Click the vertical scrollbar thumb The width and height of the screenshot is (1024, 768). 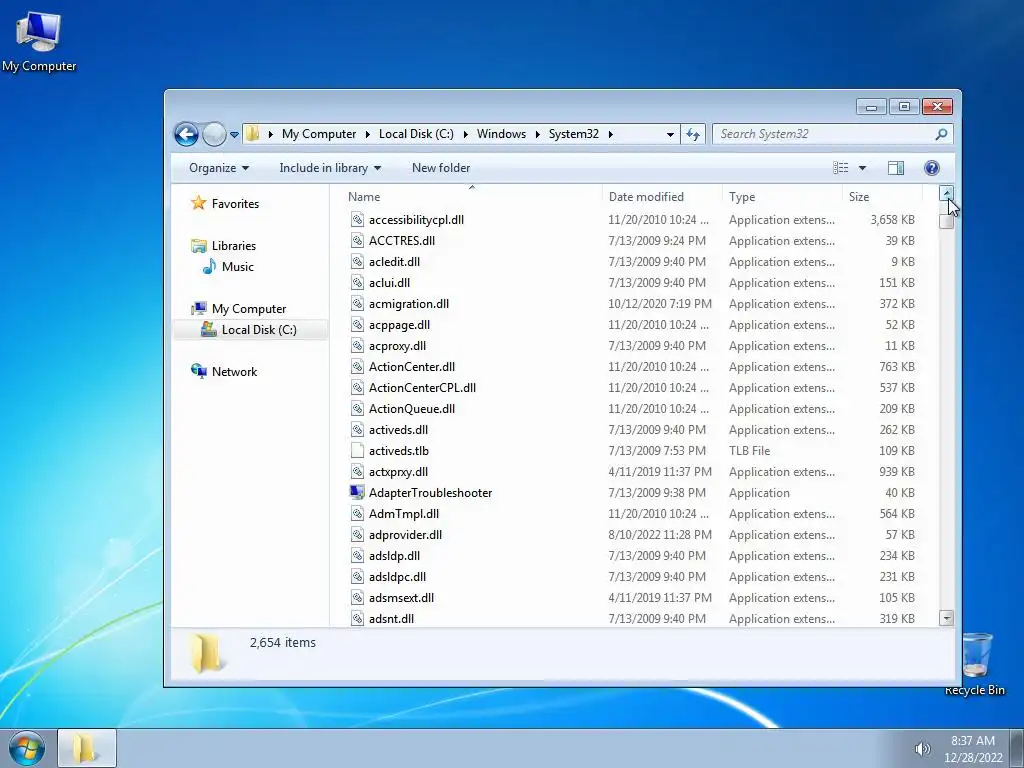946,221
